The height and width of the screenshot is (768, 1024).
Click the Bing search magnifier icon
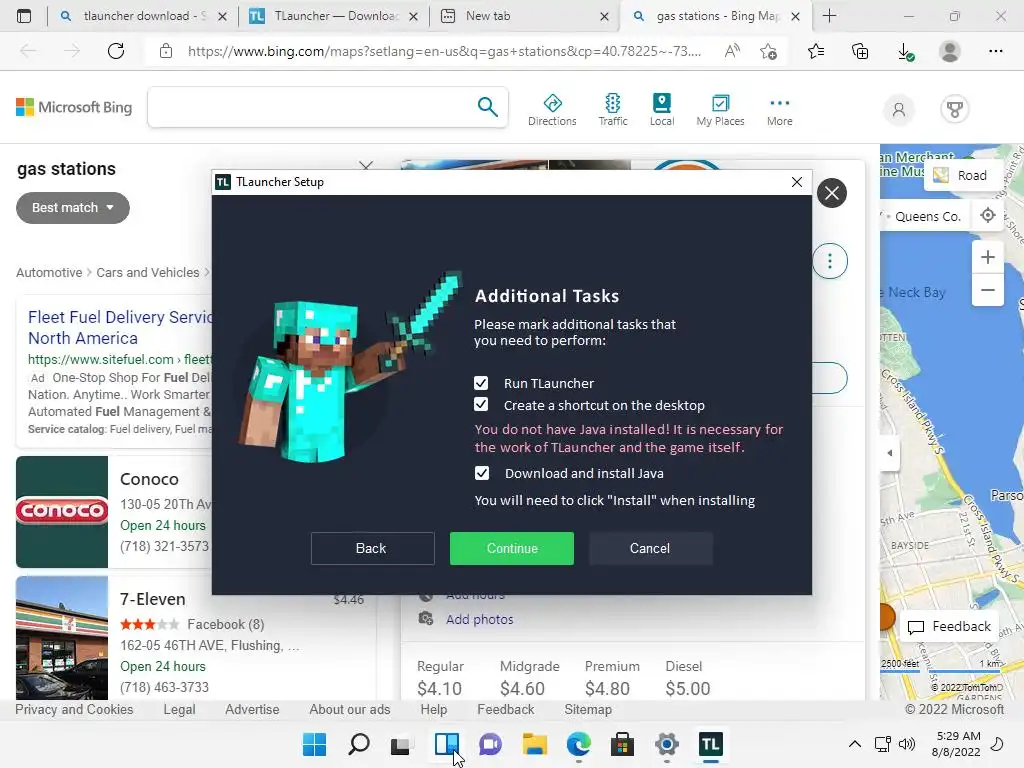click(x=487, y=106)
